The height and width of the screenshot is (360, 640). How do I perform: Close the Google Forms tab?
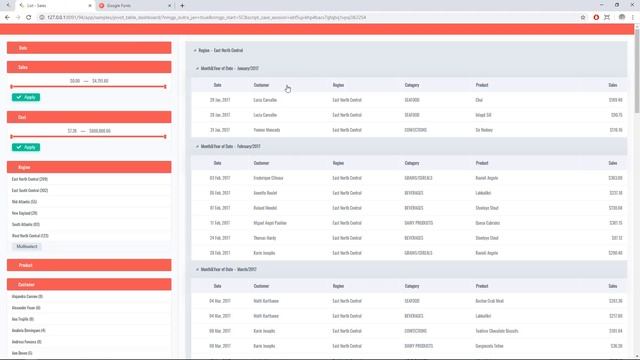pos(170,6)
